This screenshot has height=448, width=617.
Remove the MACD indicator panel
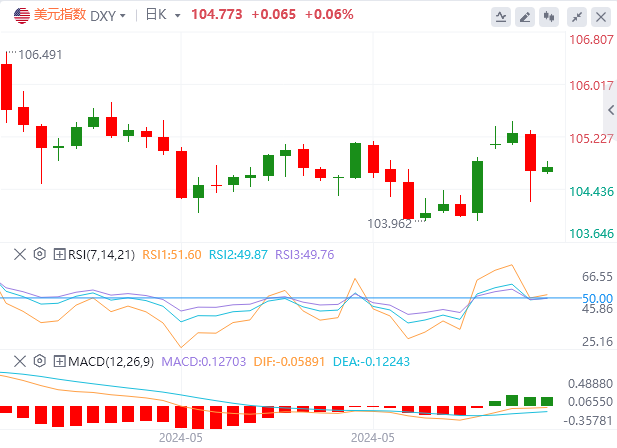click(x=20, y=361)
